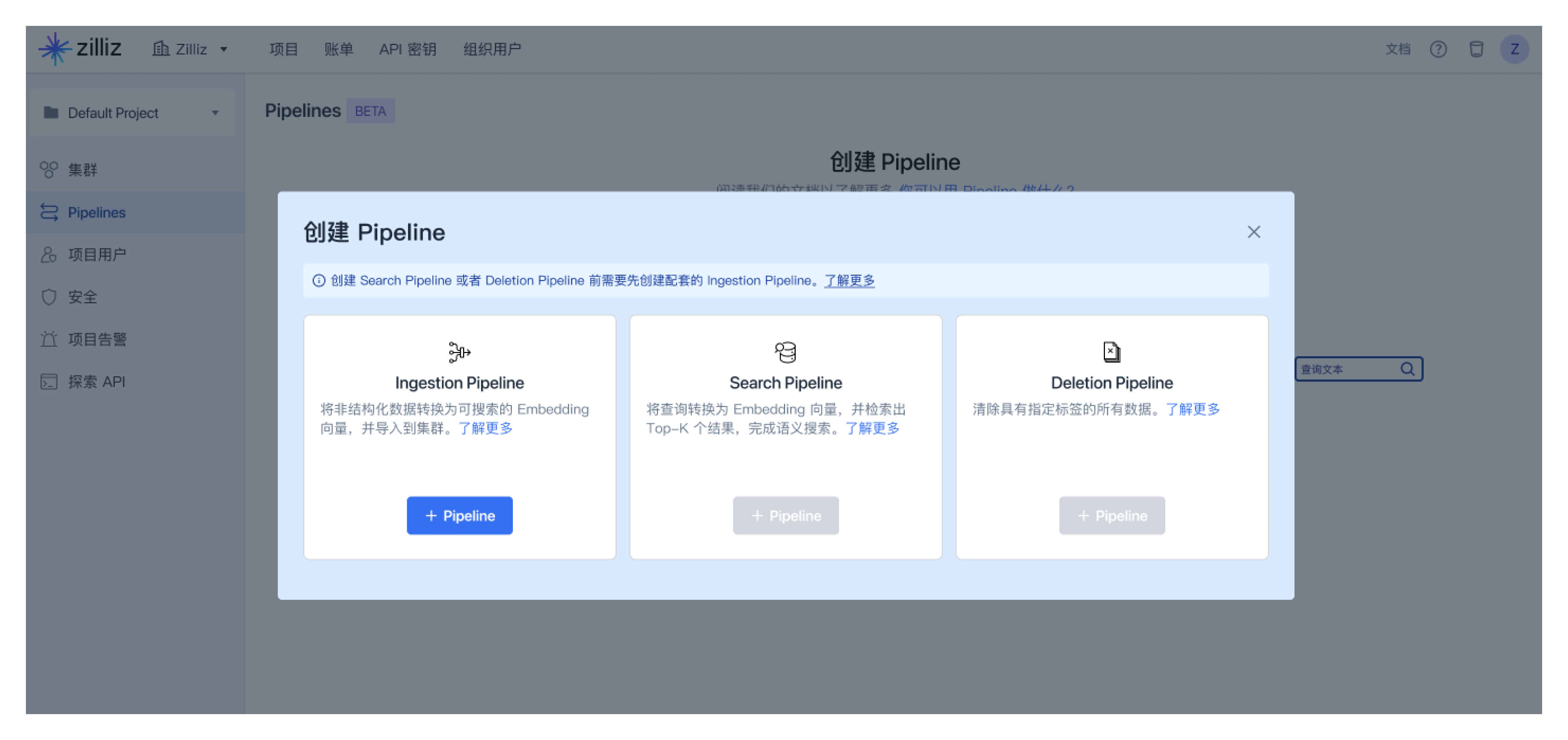Open the API 密钥 menu item
The height and width of the screenshot is (740, 1568).
(407, 49)
